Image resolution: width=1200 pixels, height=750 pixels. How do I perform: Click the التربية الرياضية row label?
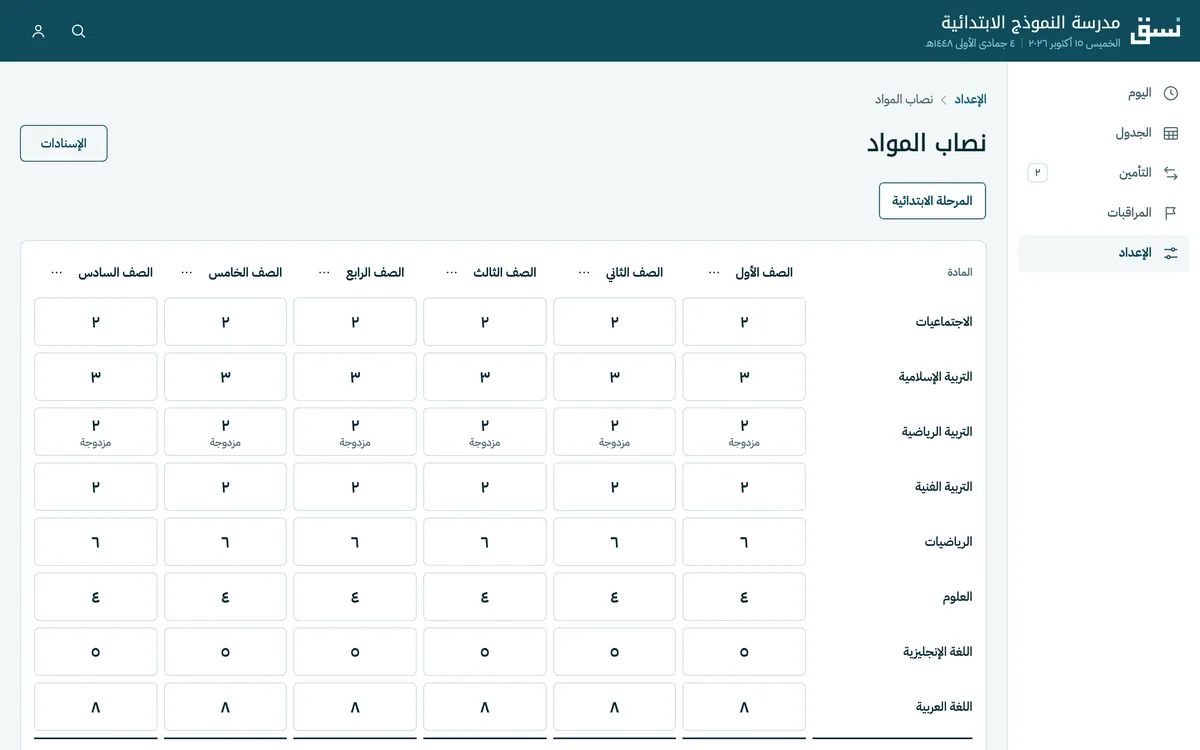pyautogui.click(x=937, y=432)
